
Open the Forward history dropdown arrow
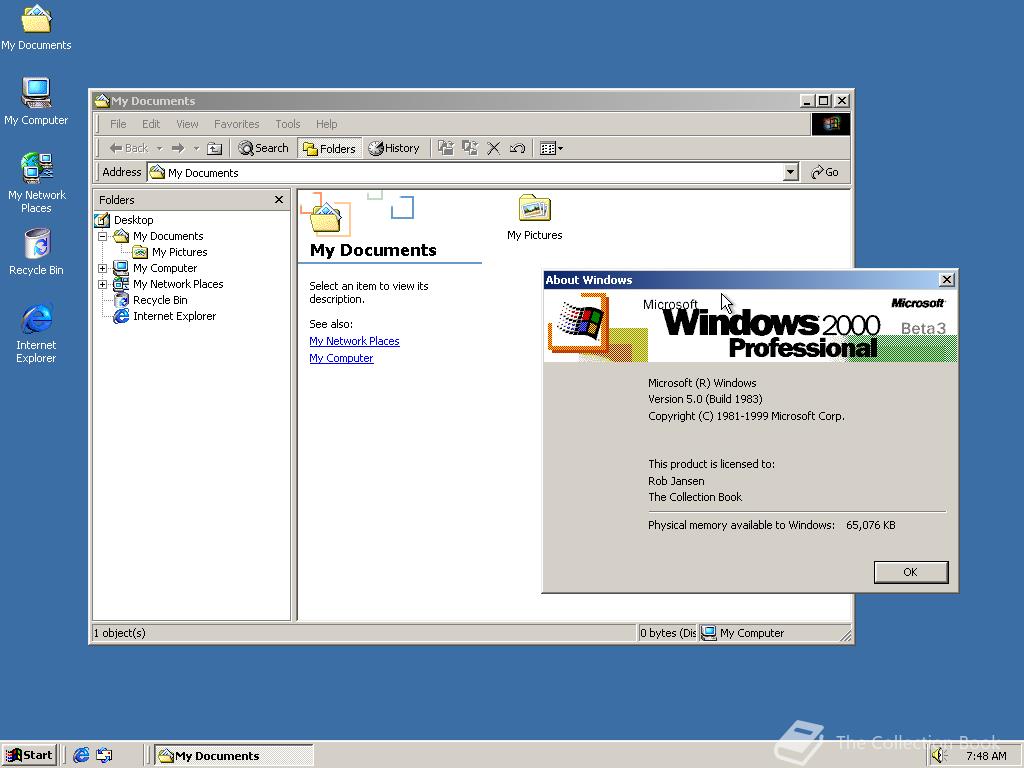point(196,148)
